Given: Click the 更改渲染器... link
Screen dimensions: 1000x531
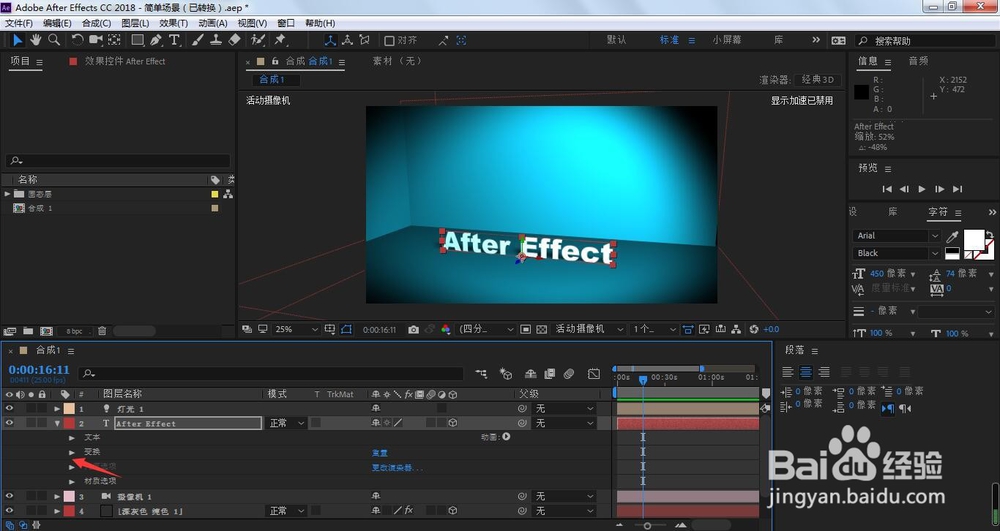Looking at the screenshot, I should pyautogui.click(x=397, y=467).
